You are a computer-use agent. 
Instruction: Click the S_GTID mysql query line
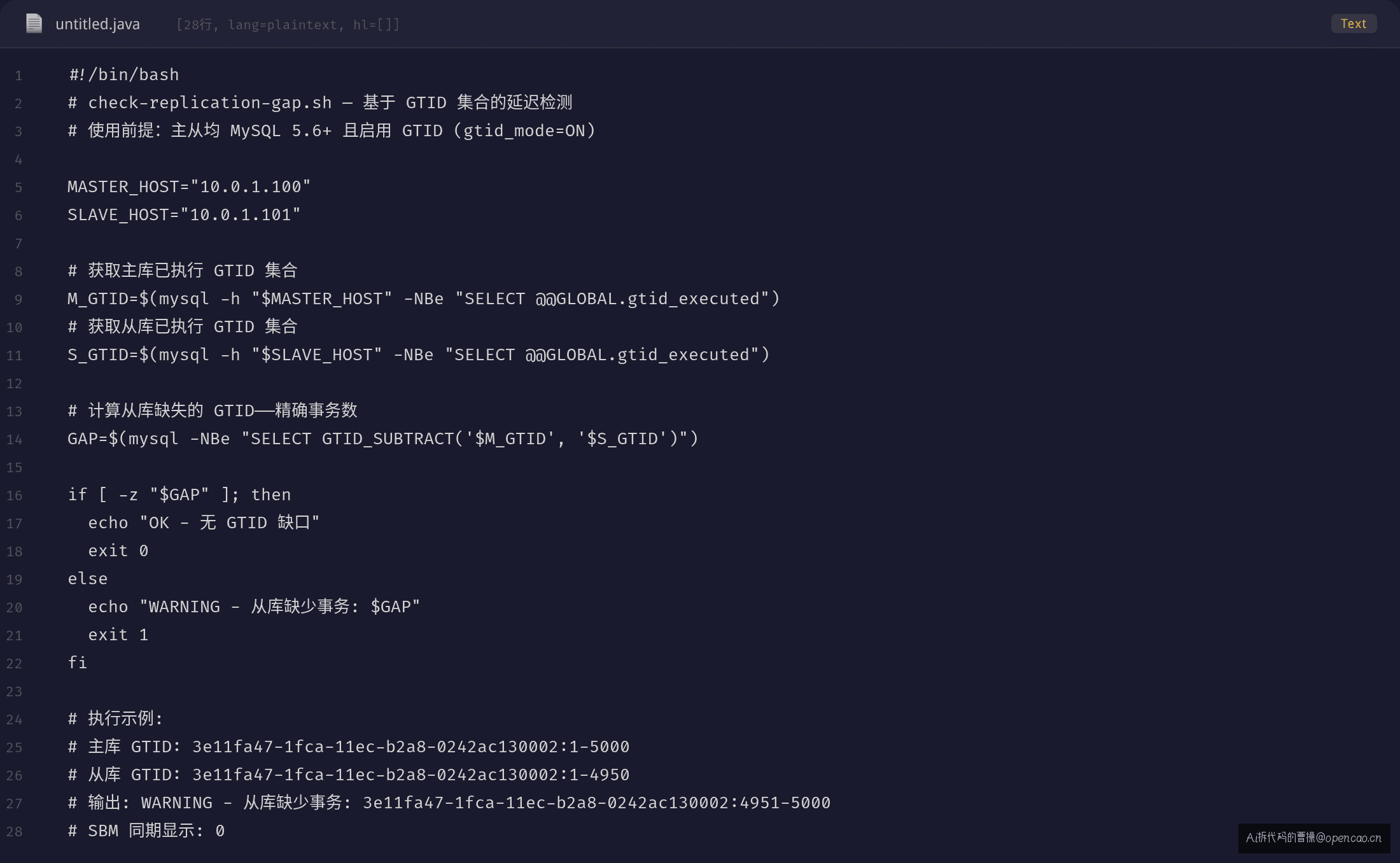tap(419, 355)
